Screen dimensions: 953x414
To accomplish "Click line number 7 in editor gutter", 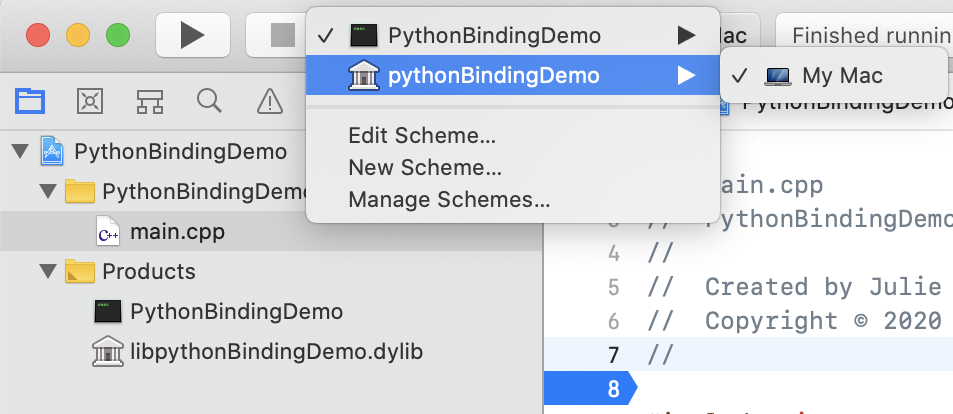I will pos(613,355).
